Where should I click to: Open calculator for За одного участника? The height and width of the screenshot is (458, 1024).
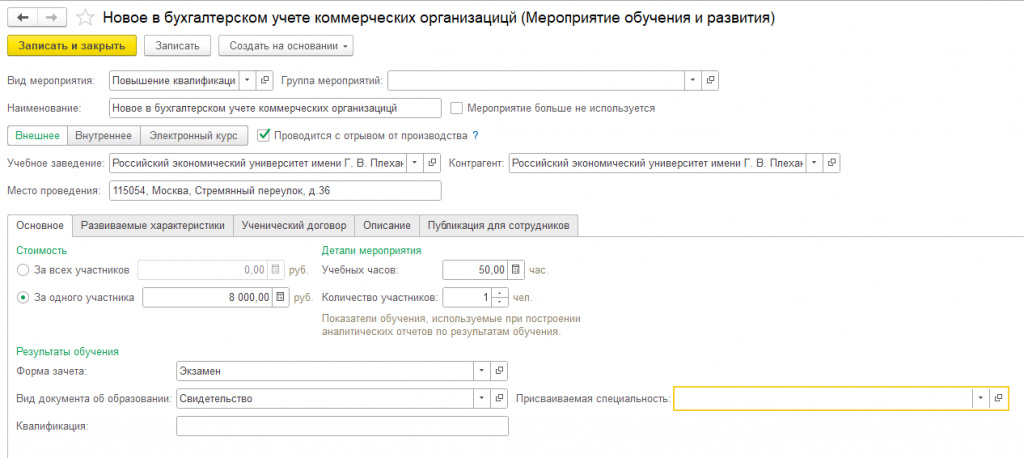coord(280,297)
